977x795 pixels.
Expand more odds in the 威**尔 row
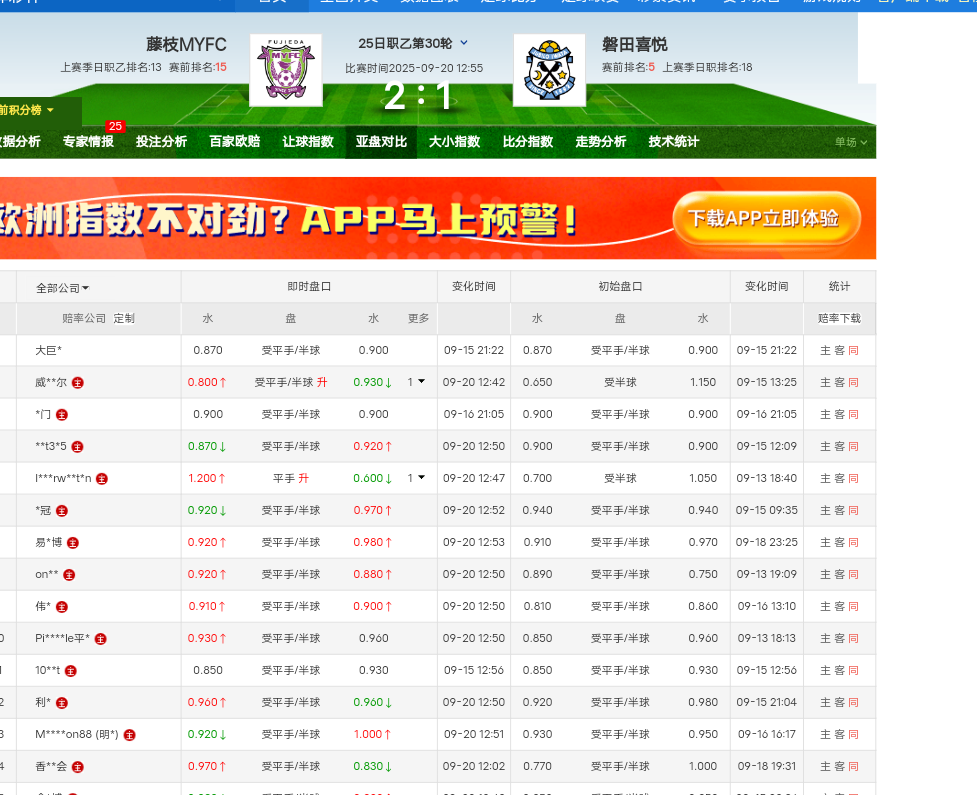click(x=416, y=382)
